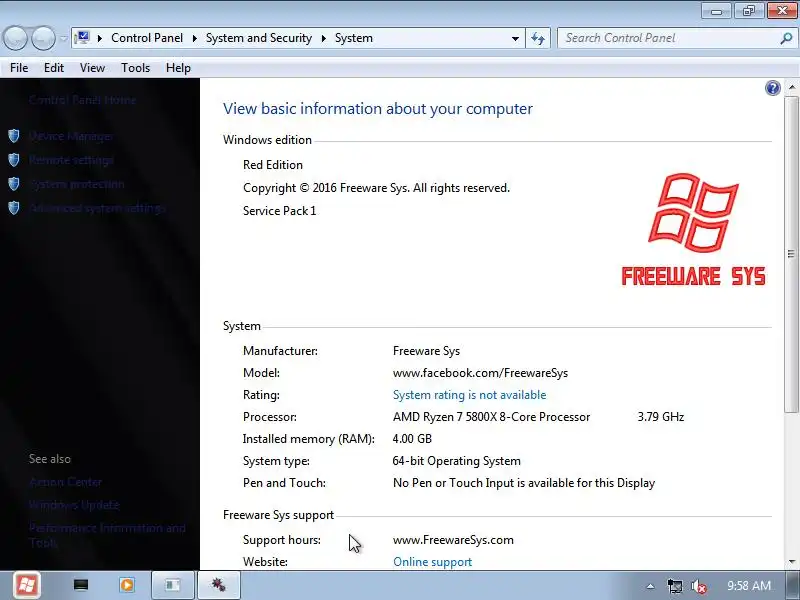
Task: Open the Online support link
Action: click(x=432, y=562)
